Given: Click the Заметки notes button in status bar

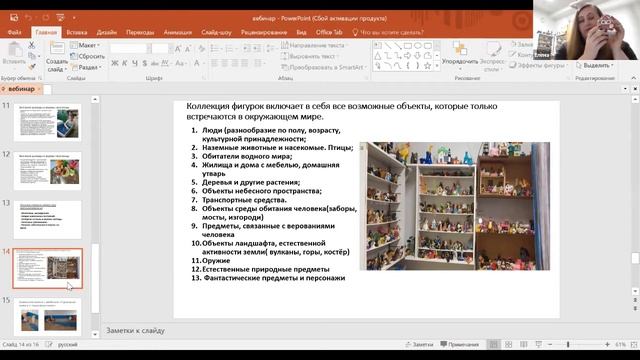Looking at the screenshot, I should click(419, 344).
